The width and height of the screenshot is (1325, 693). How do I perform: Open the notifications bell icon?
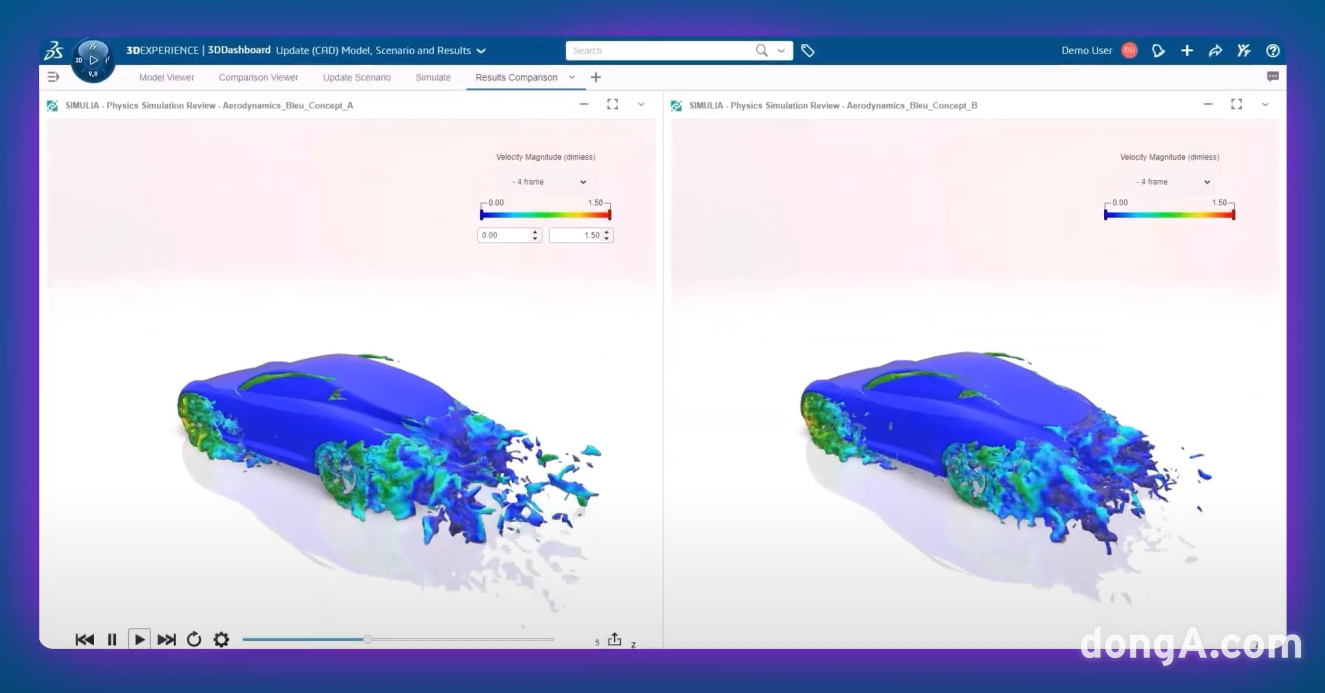1158,50
